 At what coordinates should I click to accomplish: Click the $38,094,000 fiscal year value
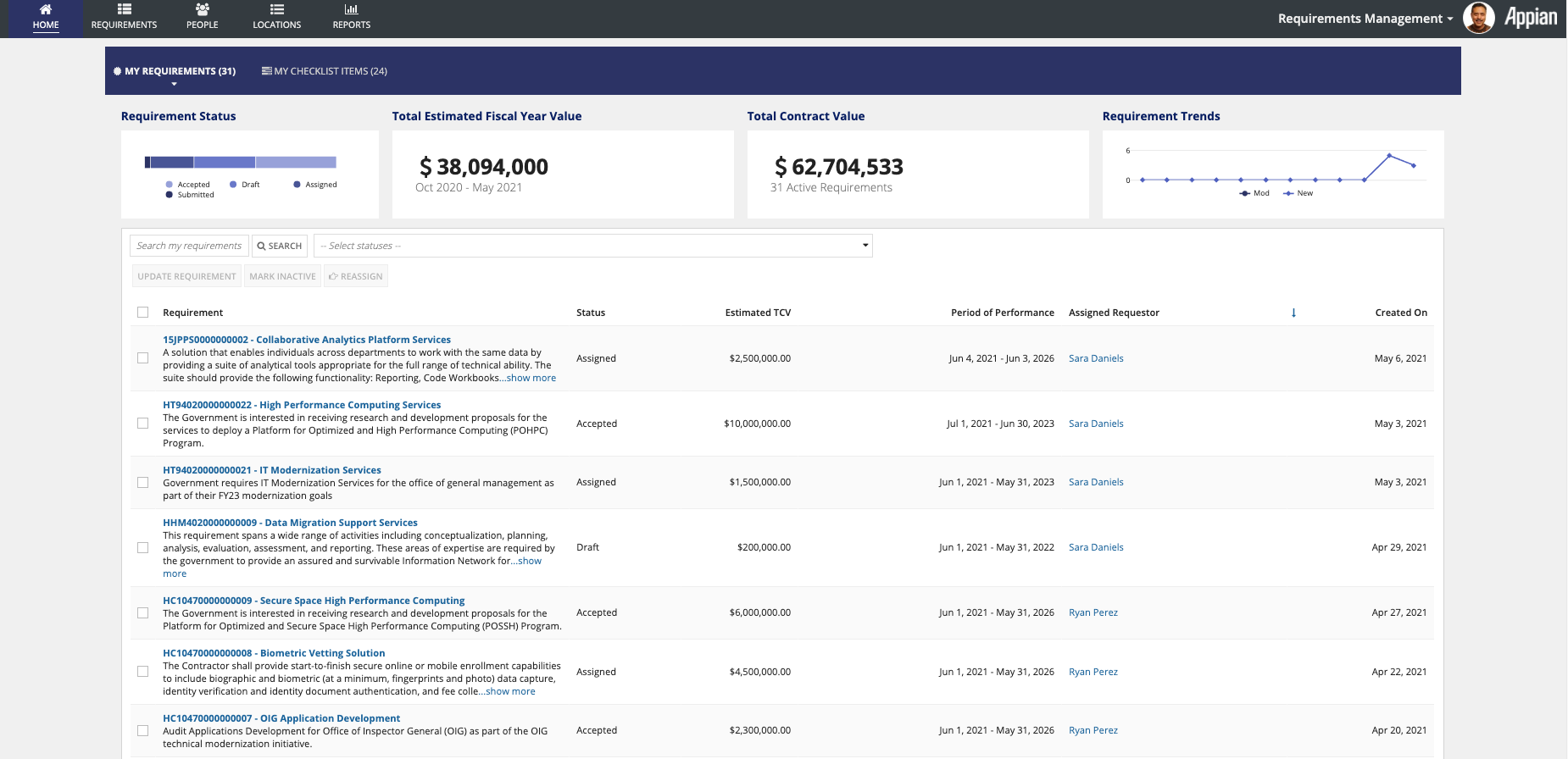484,167
